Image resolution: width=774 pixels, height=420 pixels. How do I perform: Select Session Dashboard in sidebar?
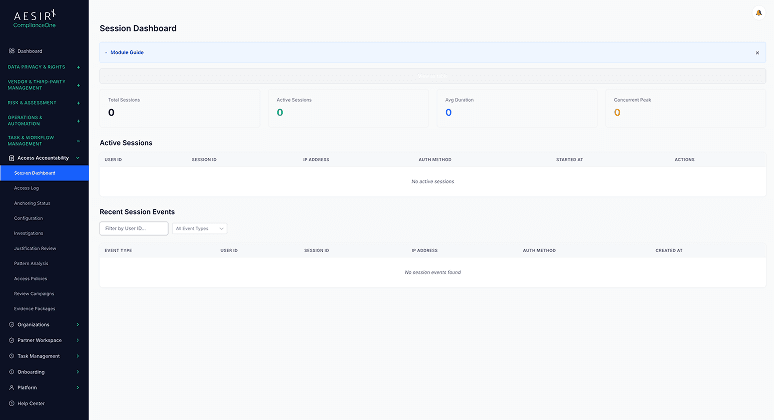[x=44, y=173]
